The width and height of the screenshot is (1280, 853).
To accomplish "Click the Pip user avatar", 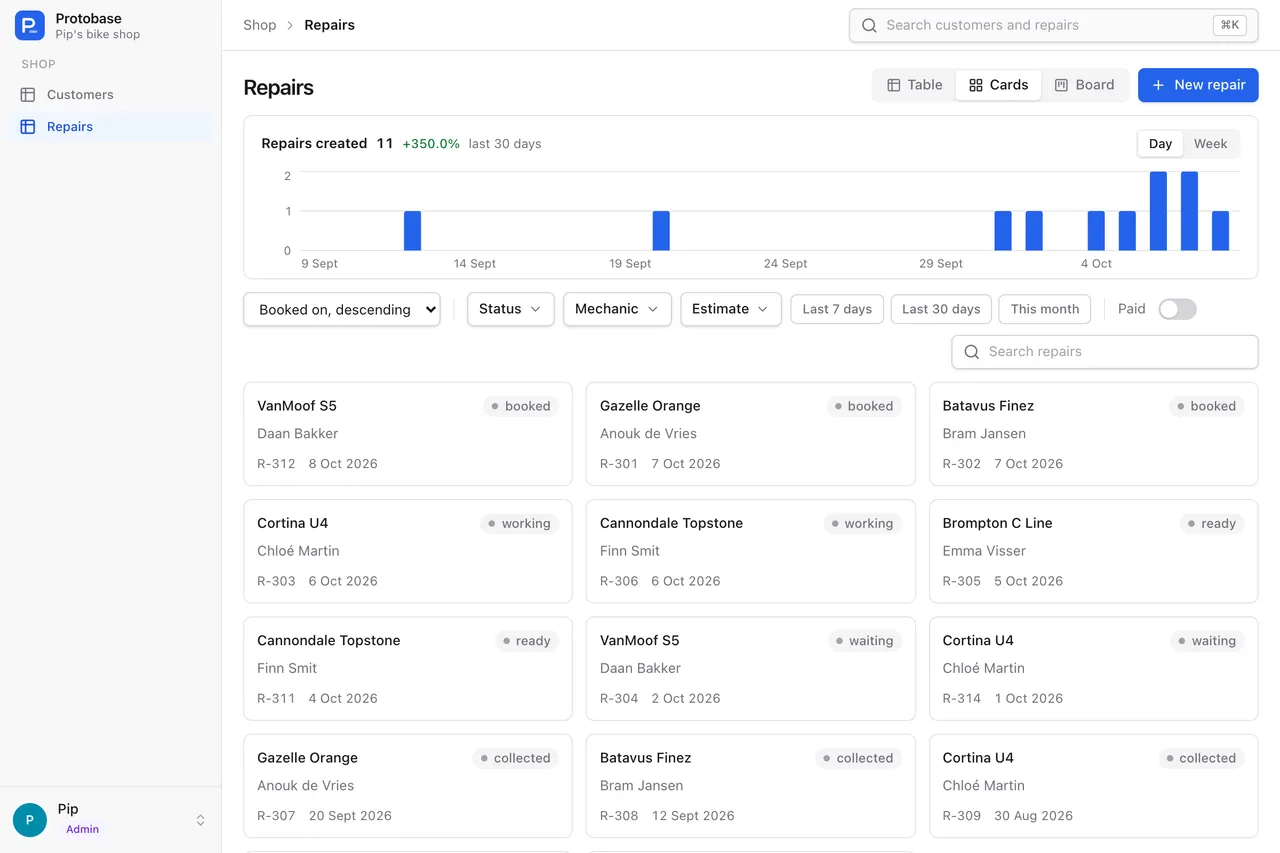I will [x=30, y=820].
